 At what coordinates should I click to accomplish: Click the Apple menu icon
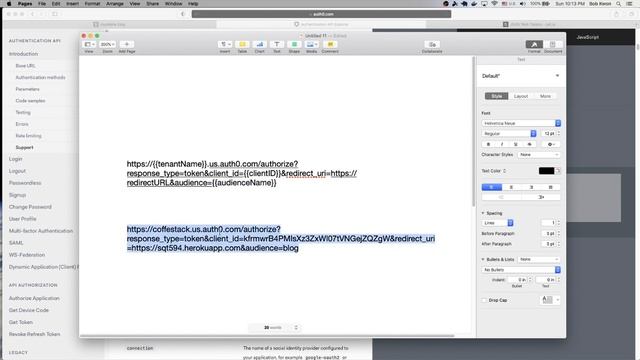[x=9, y=4]
